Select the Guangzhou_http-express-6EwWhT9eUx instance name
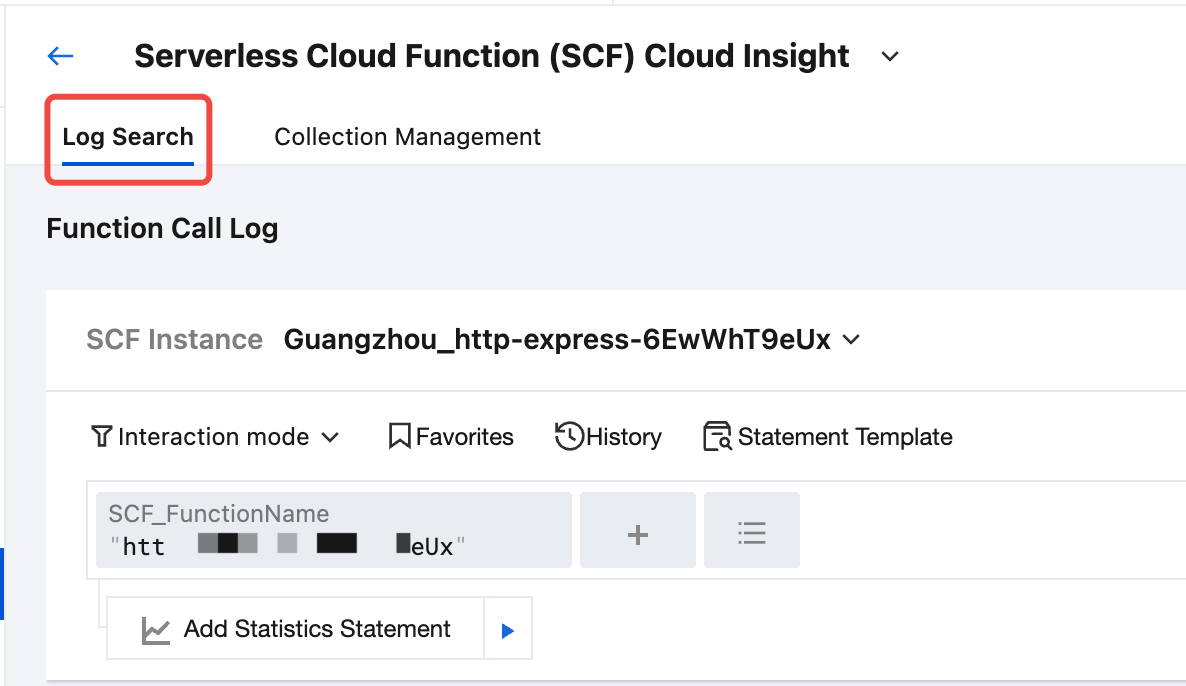Image resolution: width=1186 pixels, height=686 pixels. [x=557, y=340]
